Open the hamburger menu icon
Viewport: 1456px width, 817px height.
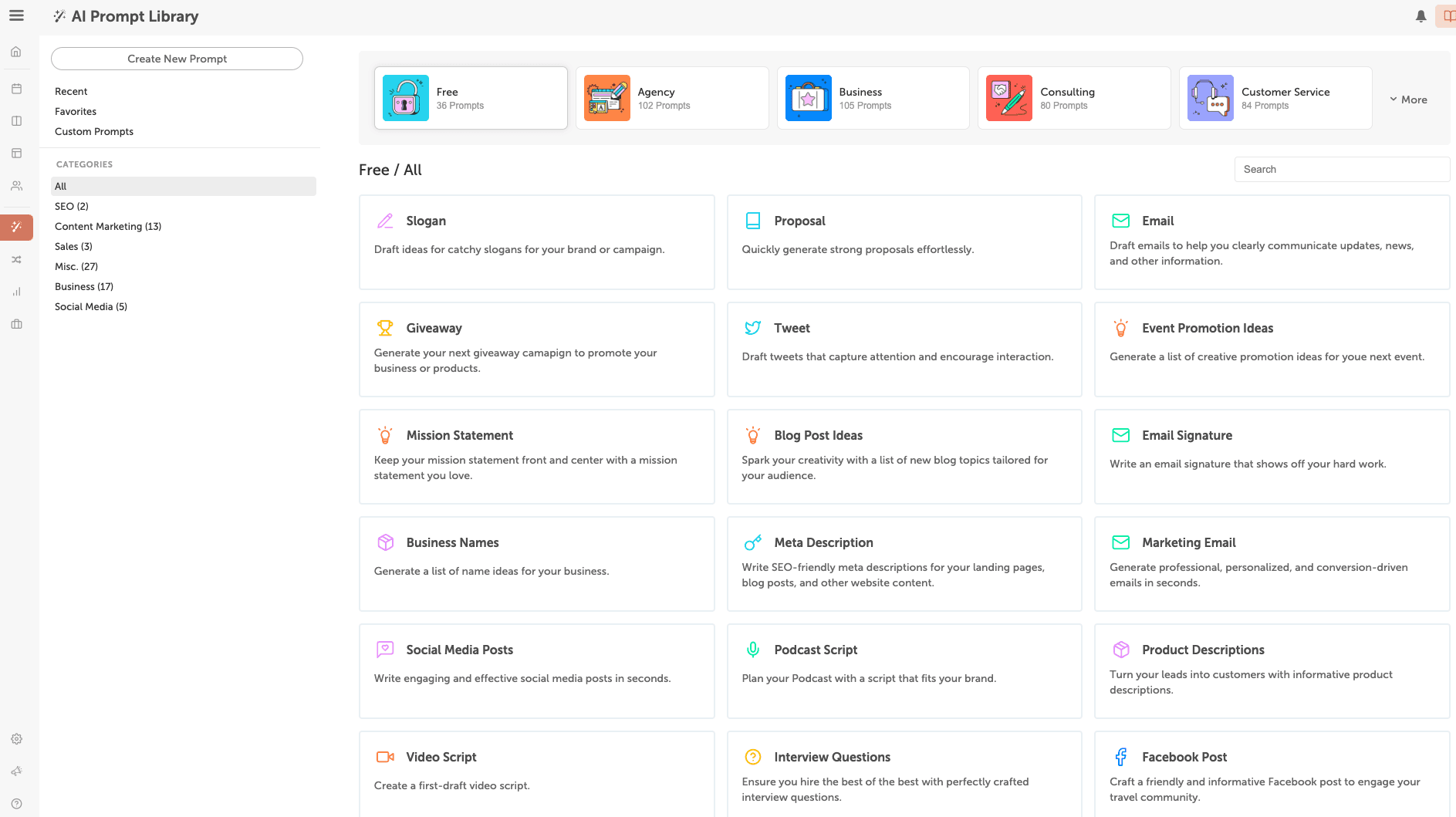(x=16, y=15)
